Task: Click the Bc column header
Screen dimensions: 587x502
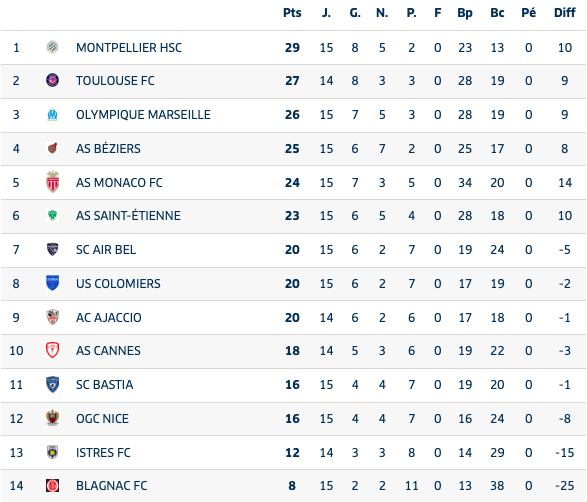Action: tap(497, 13)
